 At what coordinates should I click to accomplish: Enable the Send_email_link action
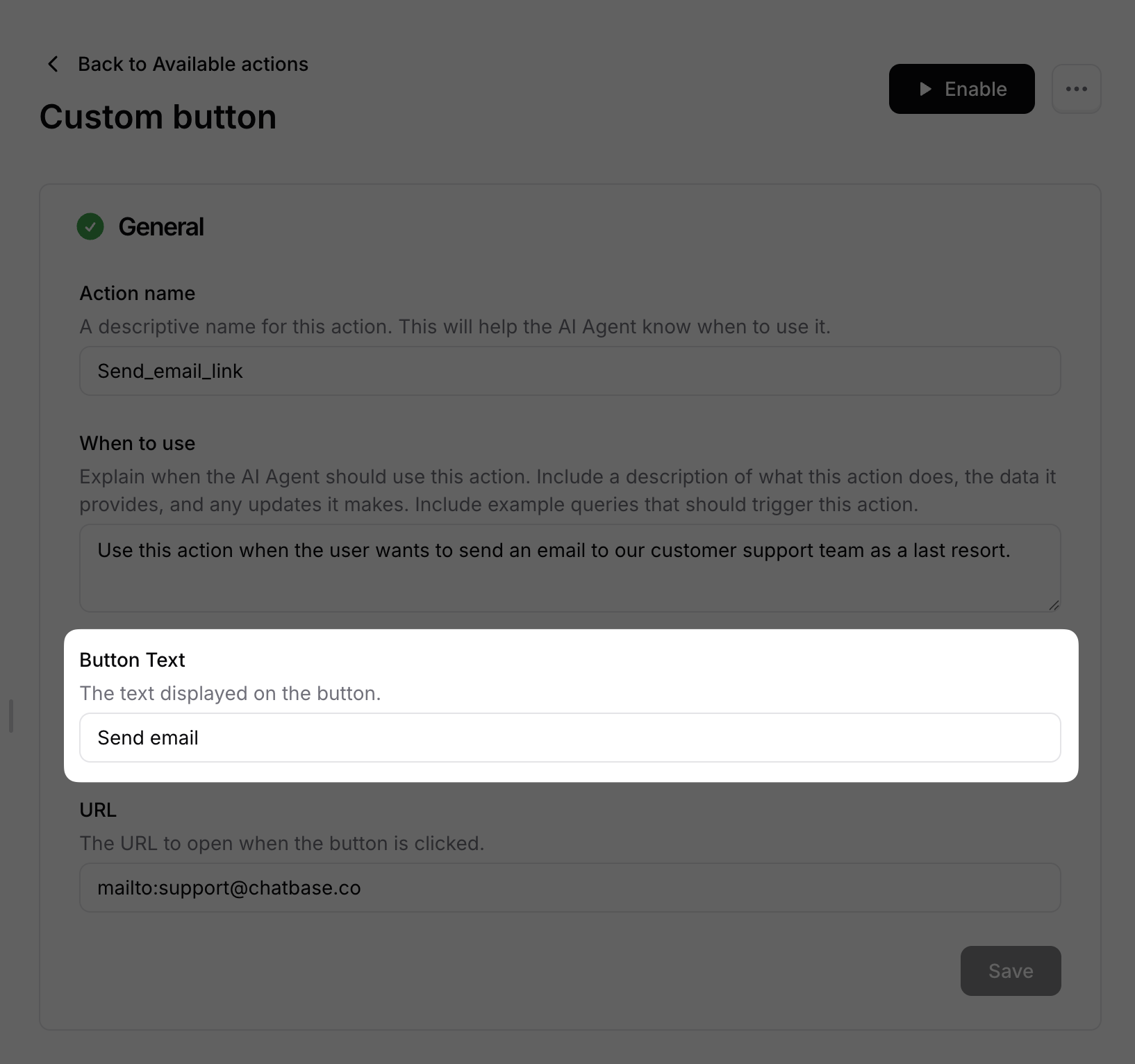pos(961,89)
